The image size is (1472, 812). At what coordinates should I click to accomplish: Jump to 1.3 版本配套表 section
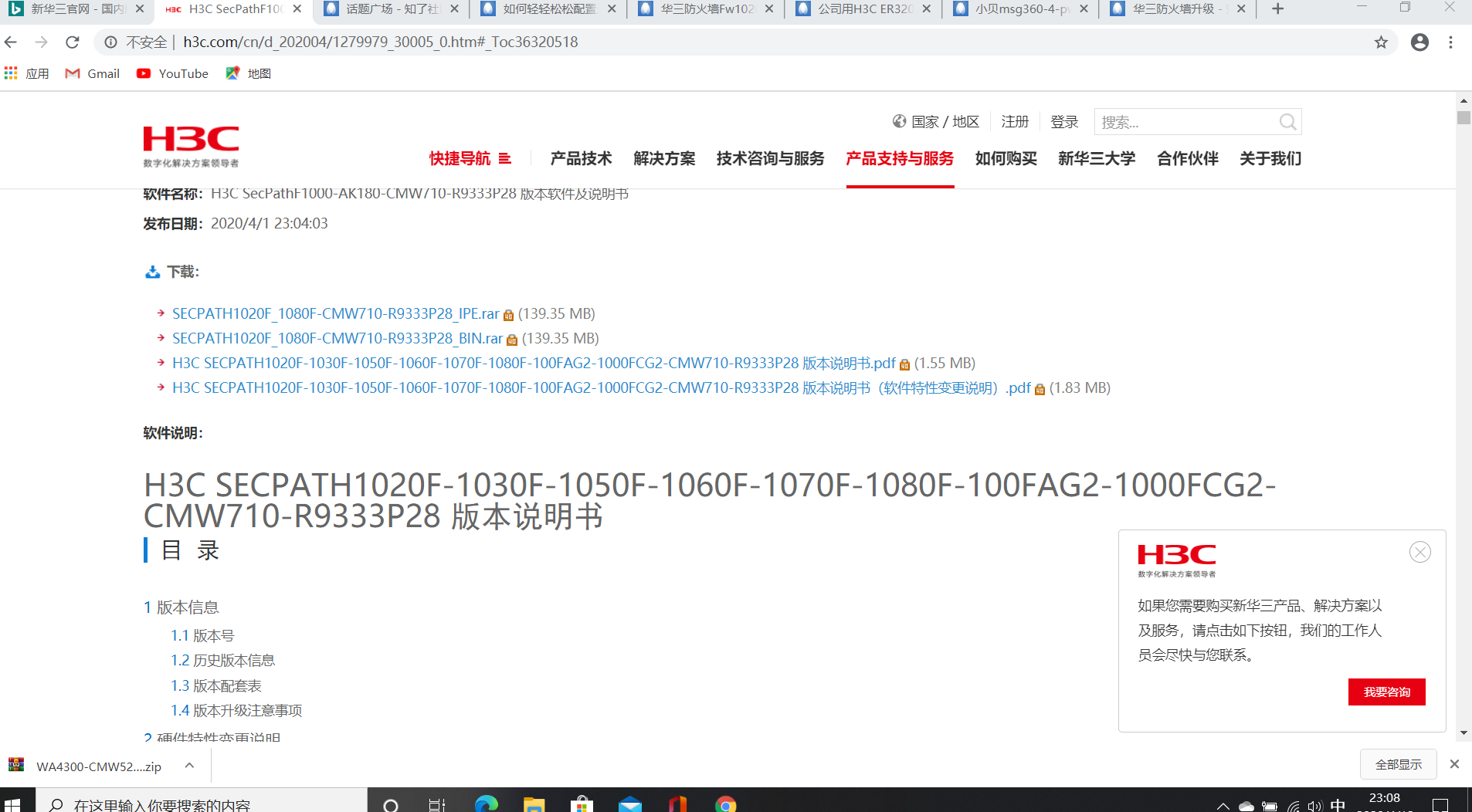(216, 685)
